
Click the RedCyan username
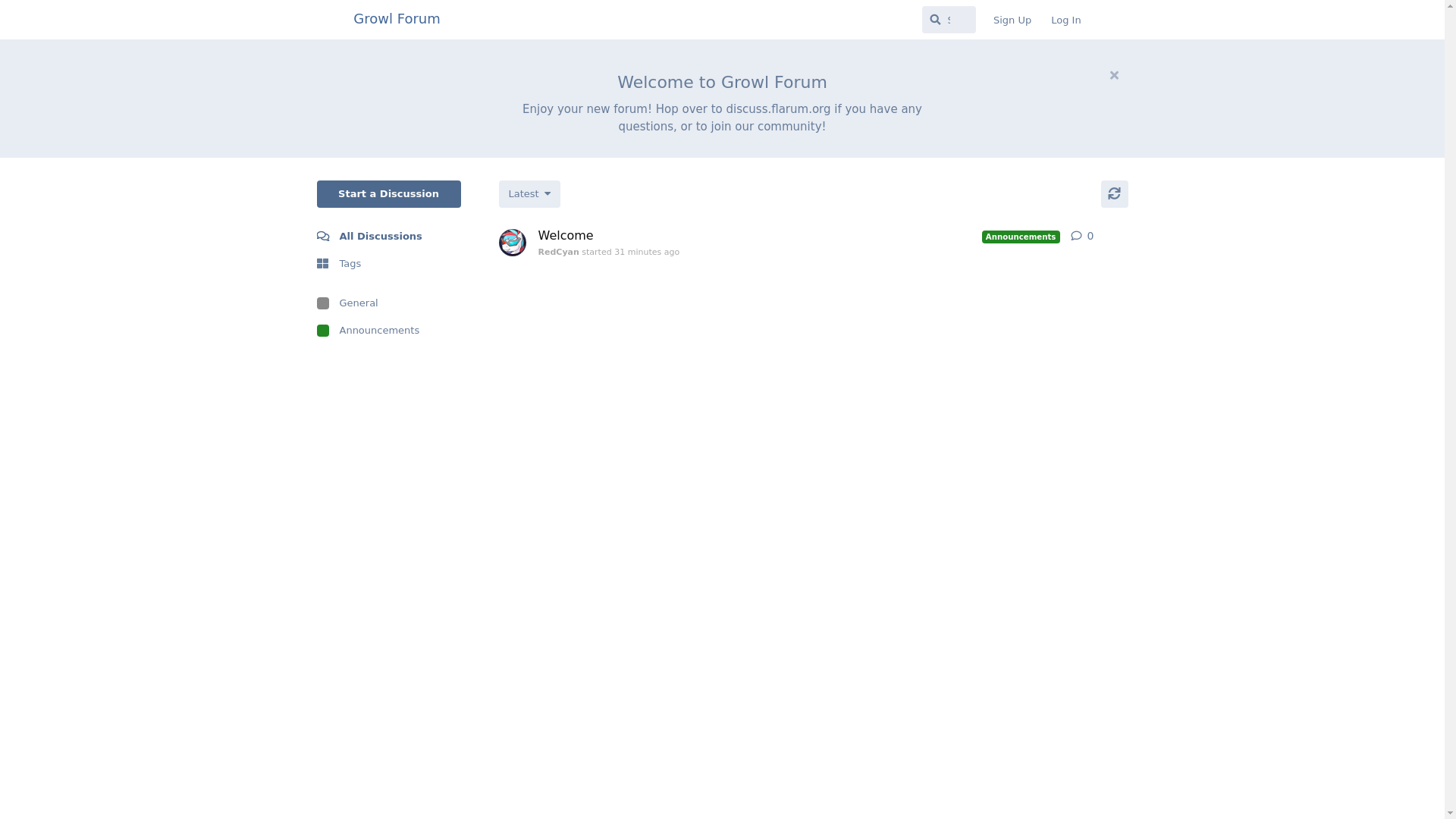click(x=558, y=253)
